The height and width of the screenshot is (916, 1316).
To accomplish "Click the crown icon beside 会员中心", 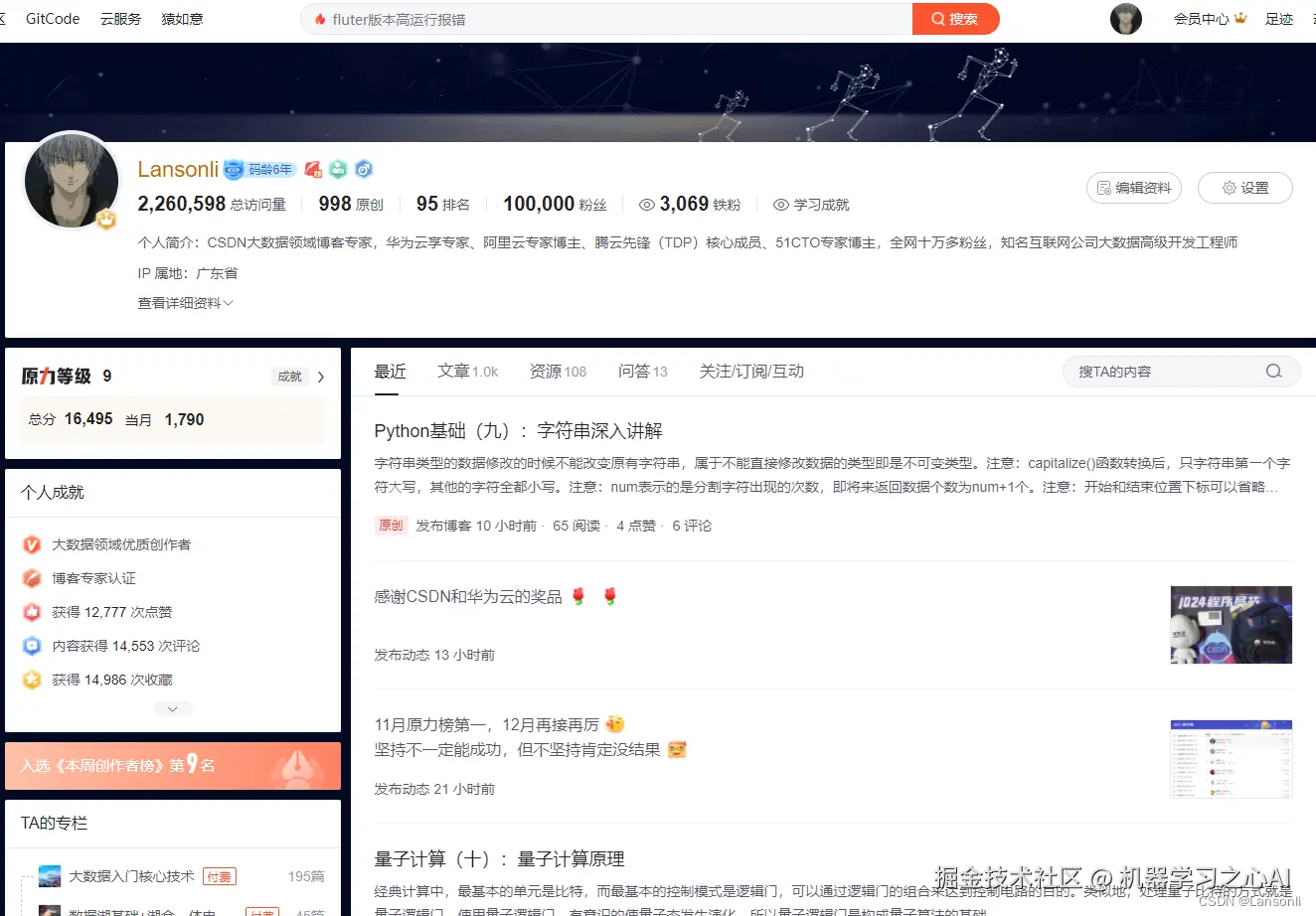I will 1240,18.
